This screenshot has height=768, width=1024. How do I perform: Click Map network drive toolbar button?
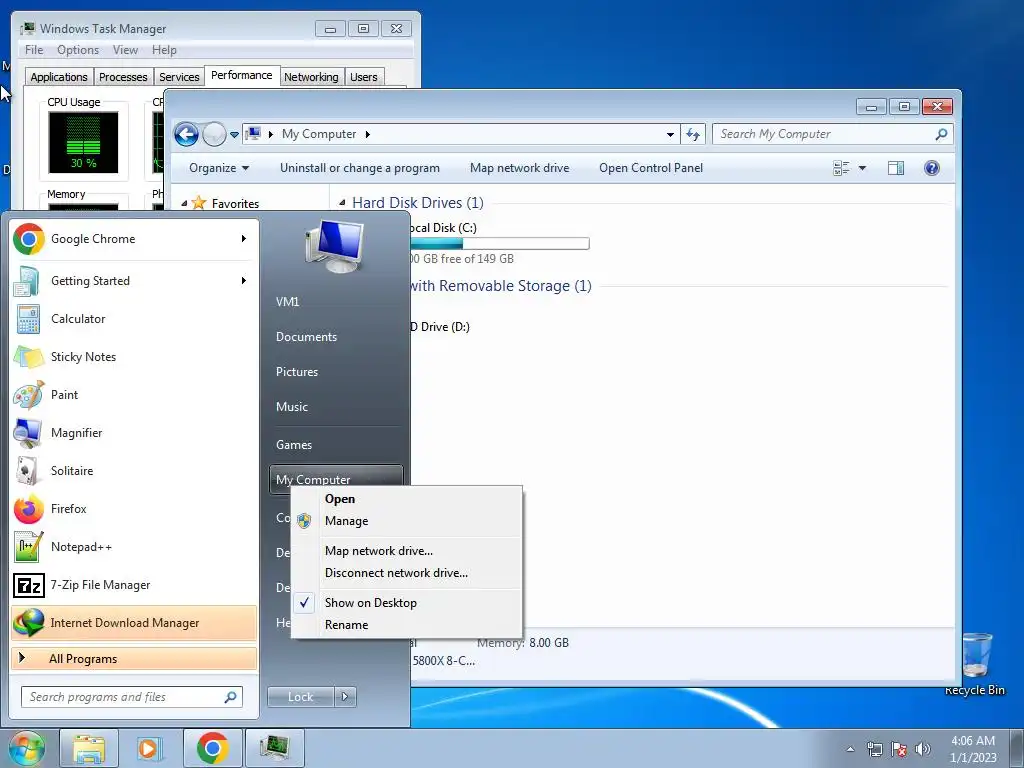pos(519,168)
